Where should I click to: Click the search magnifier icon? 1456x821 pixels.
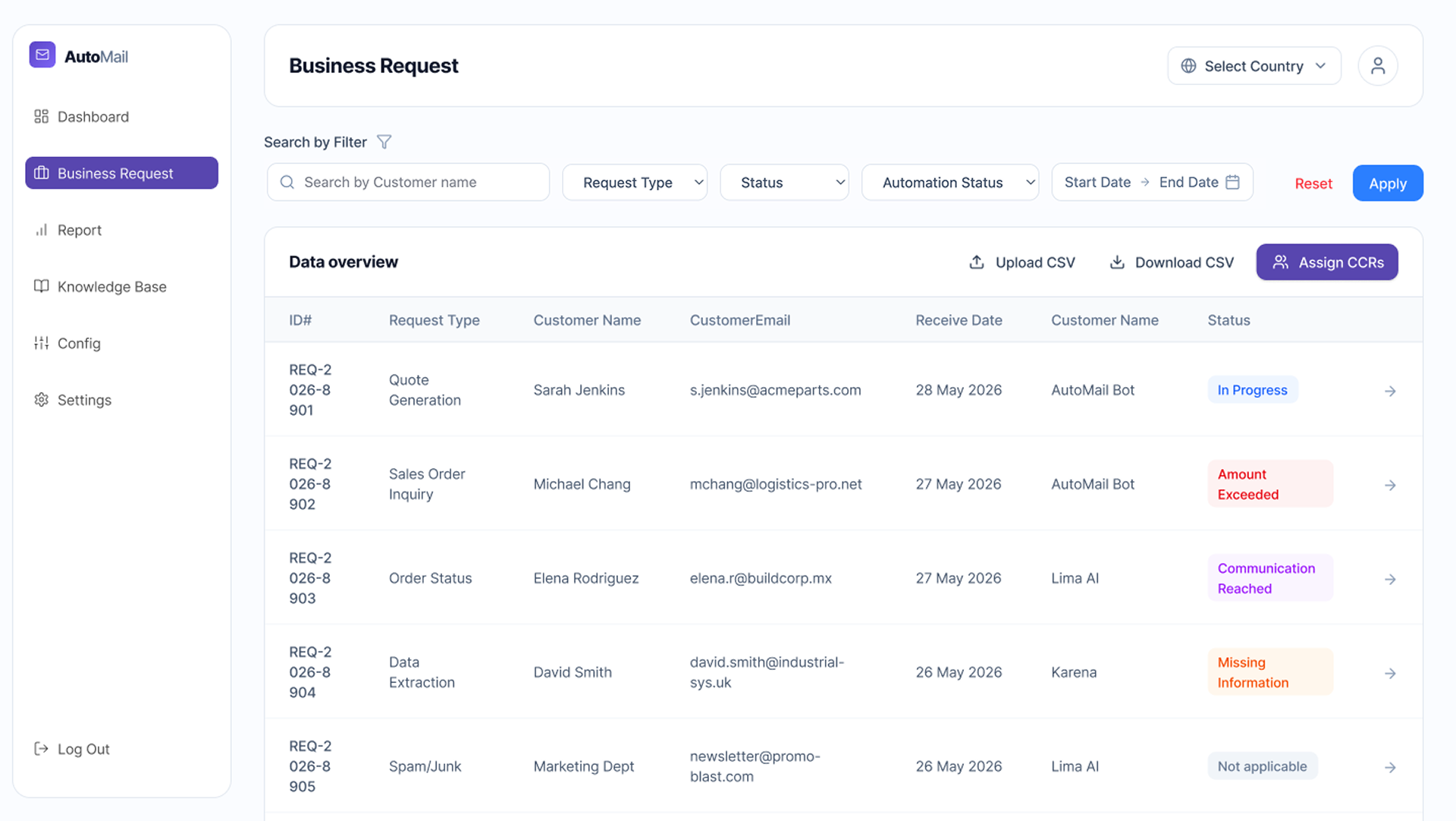[x=287, y=182]
